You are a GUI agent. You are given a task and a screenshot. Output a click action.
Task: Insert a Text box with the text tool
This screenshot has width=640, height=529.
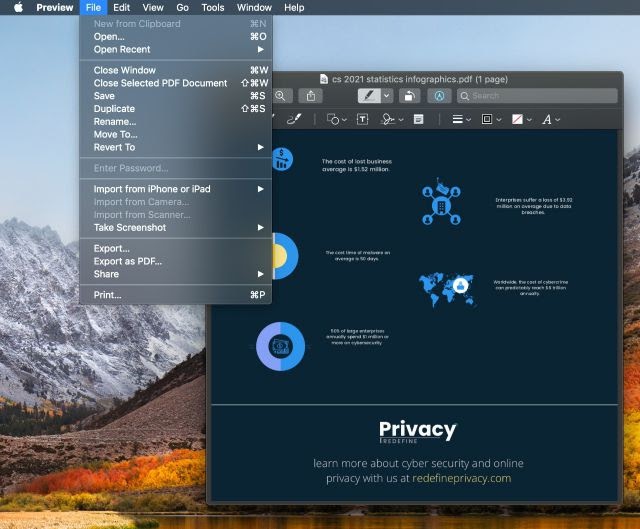[361, 119]
